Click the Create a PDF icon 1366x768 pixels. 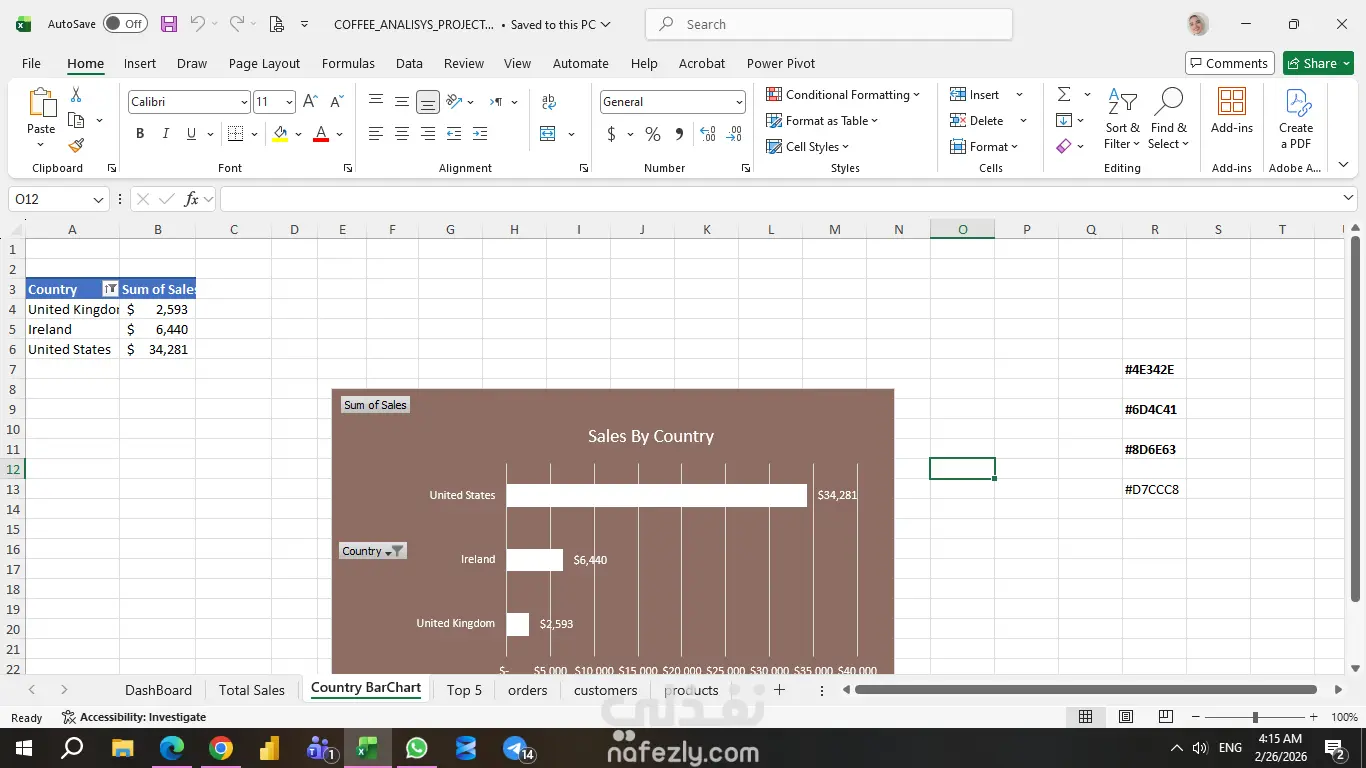coord(1296,119)
